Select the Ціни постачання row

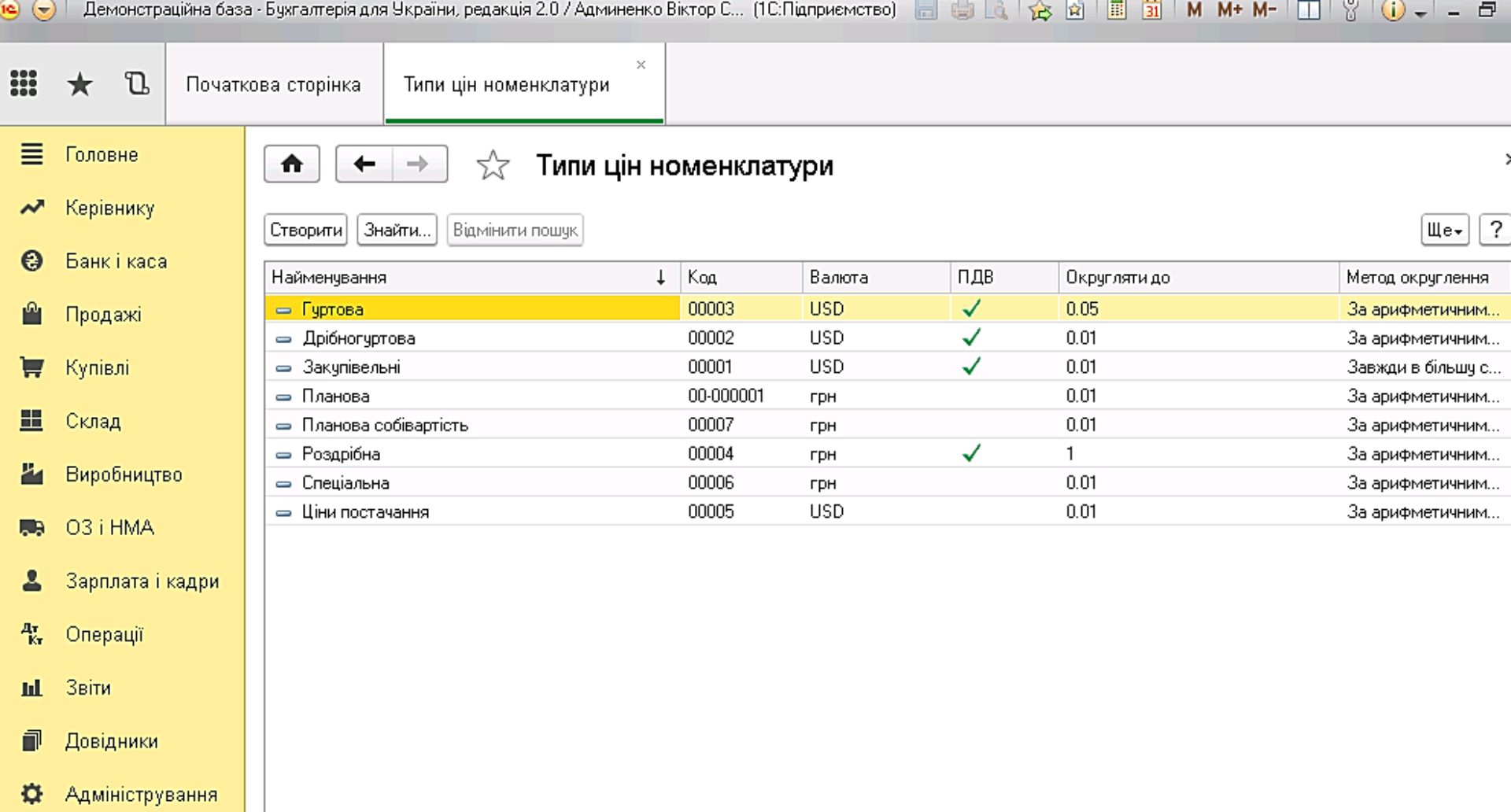pos(888,511)
